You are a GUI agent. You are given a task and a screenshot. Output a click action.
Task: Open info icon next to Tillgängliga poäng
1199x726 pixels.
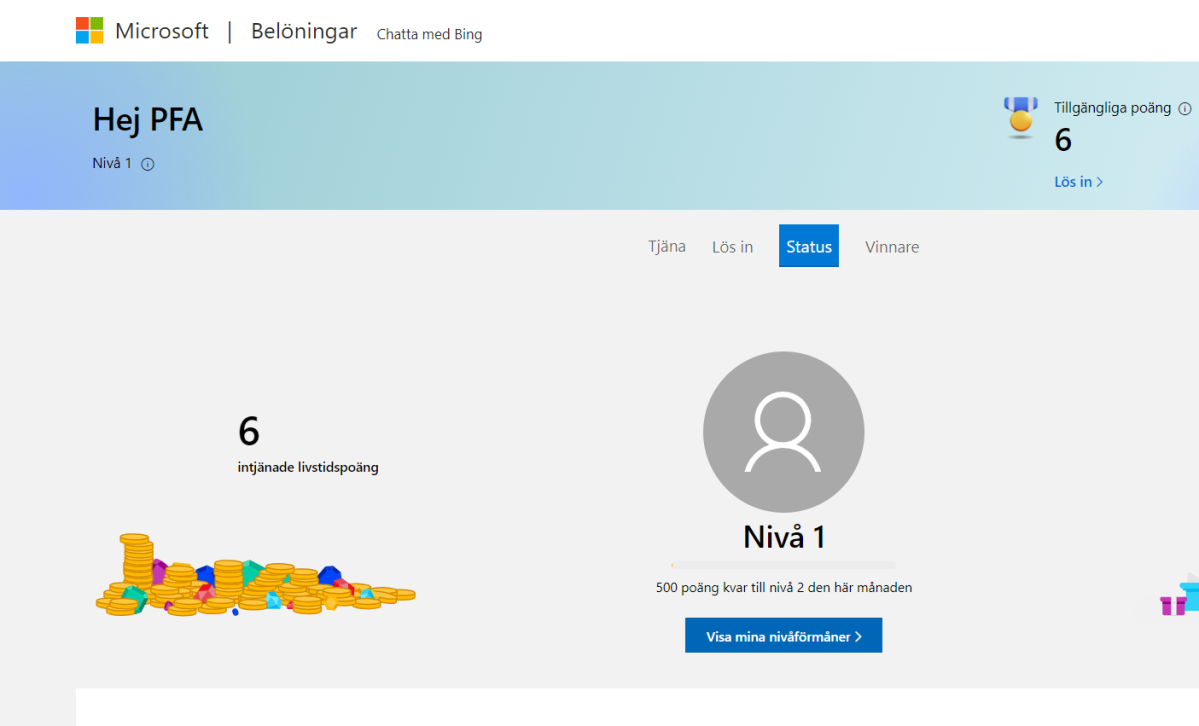coord(1185,109)
